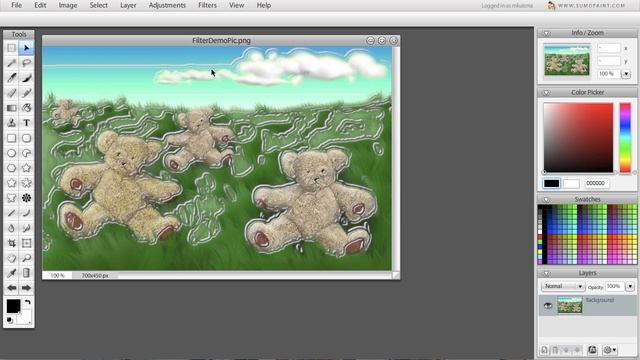Click the Redo right arrow in Tools
Viewport: 640px width, 360px height.
(x=27, y=288)
